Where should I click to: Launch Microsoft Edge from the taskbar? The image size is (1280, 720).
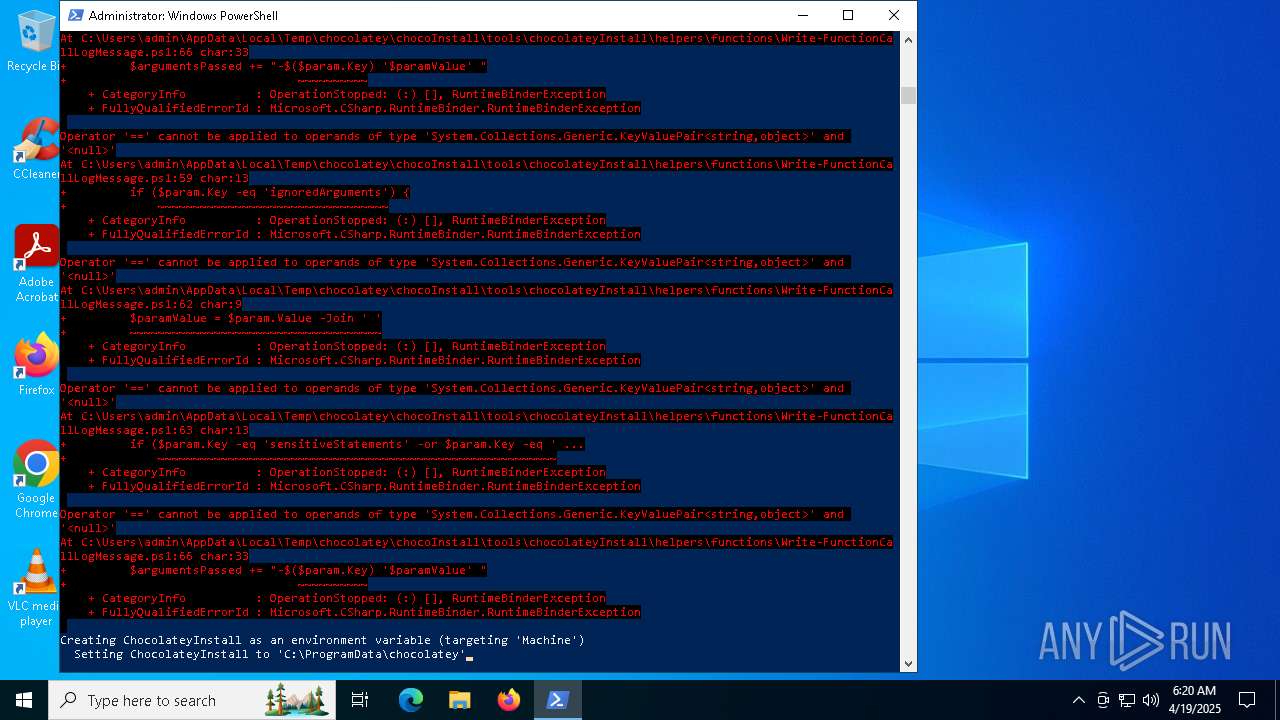411,700
